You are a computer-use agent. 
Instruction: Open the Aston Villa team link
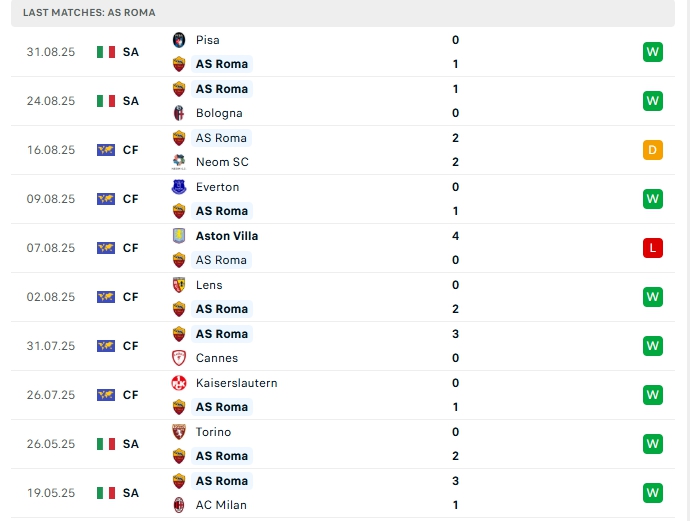[x=227, y=236]
